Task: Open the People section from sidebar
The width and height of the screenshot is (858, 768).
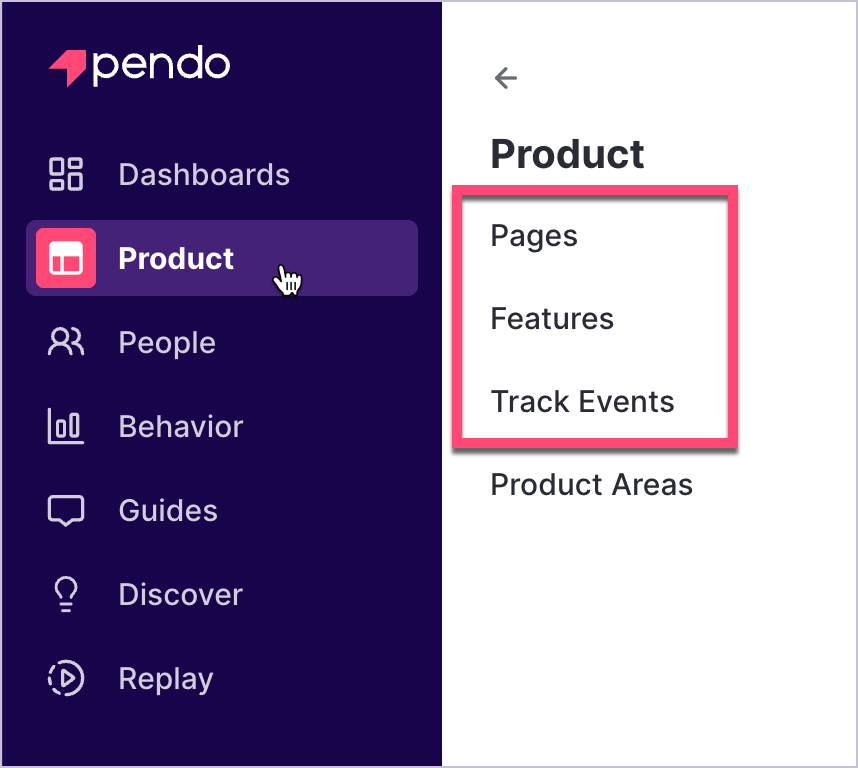Action: [x=166, y=342]
